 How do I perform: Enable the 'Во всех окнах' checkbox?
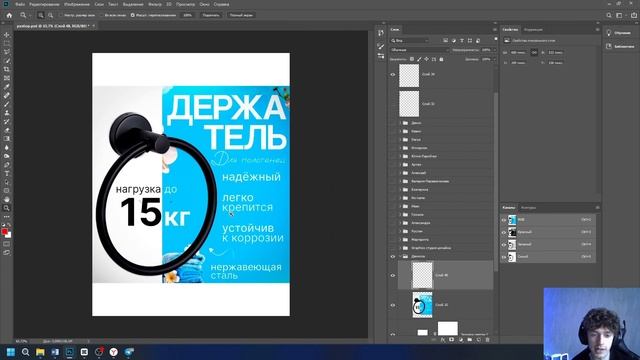[x=102, y=15]
